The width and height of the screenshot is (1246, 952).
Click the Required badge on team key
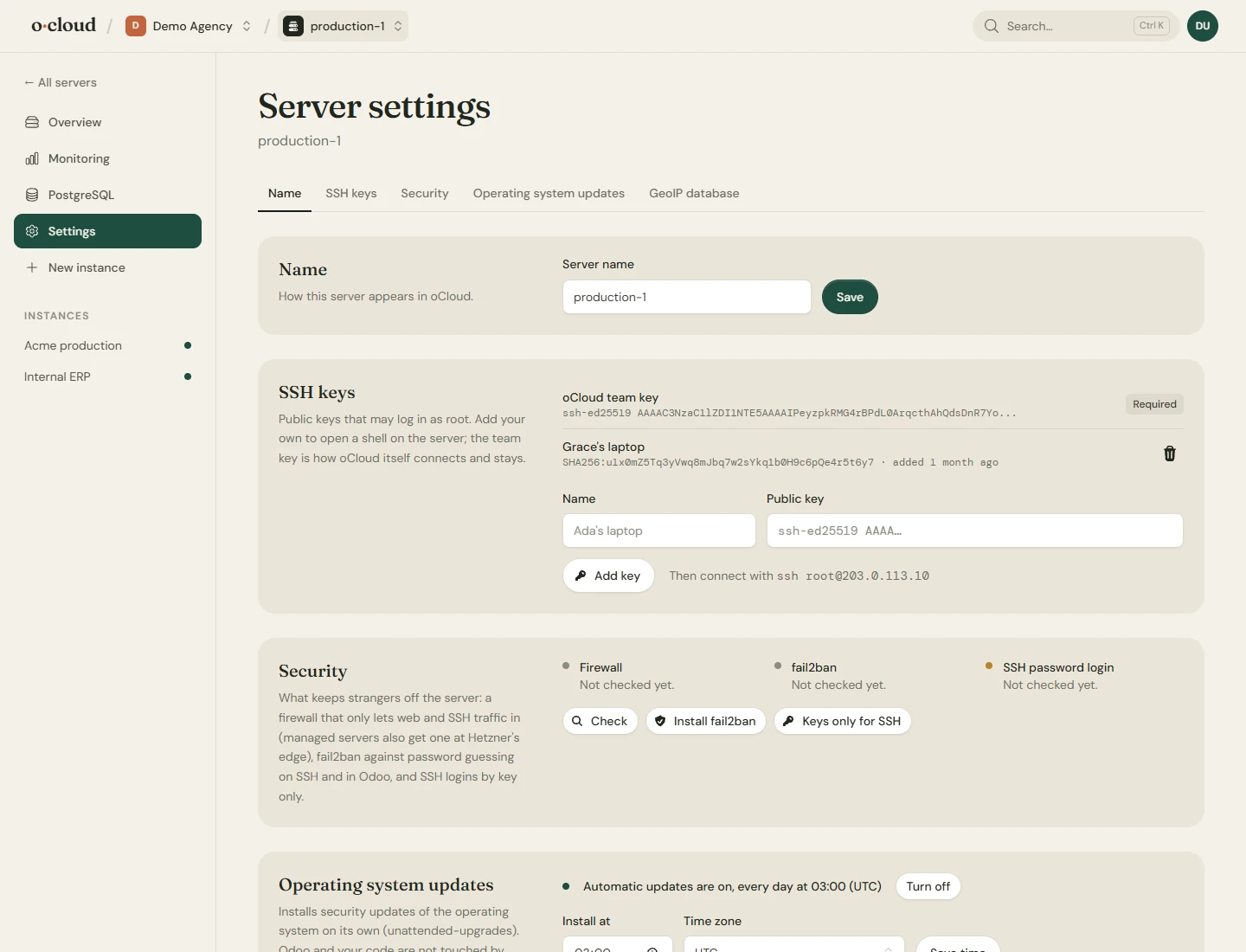1154,404
